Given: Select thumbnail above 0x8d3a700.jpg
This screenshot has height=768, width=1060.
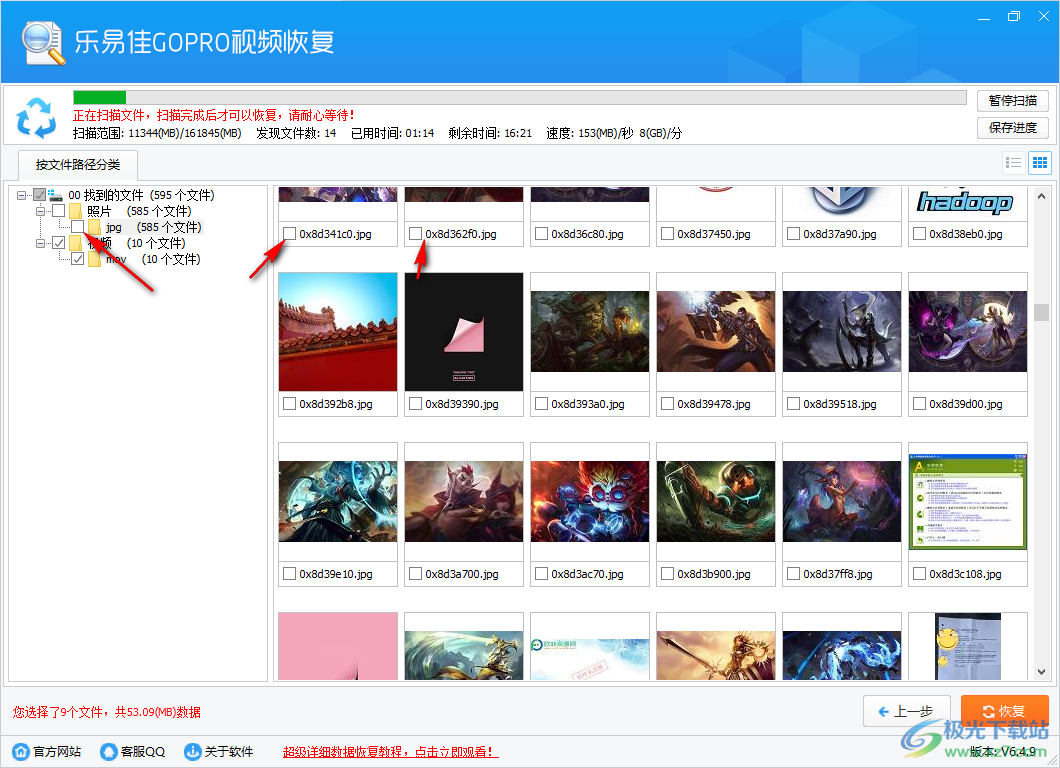Looking at the screenshot, I should click(464, 502).
